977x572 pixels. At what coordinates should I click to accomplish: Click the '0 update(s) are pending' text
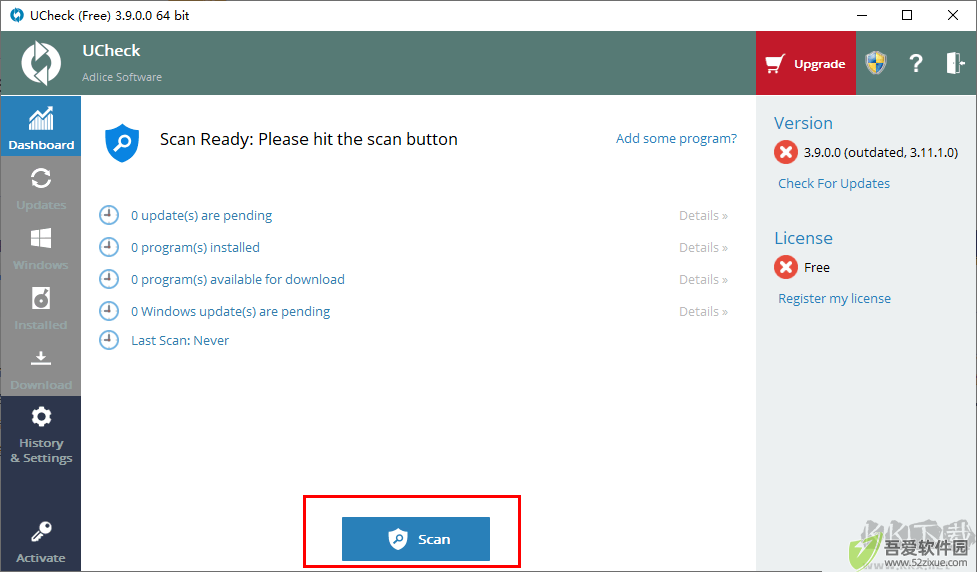[x=201, y=216]
